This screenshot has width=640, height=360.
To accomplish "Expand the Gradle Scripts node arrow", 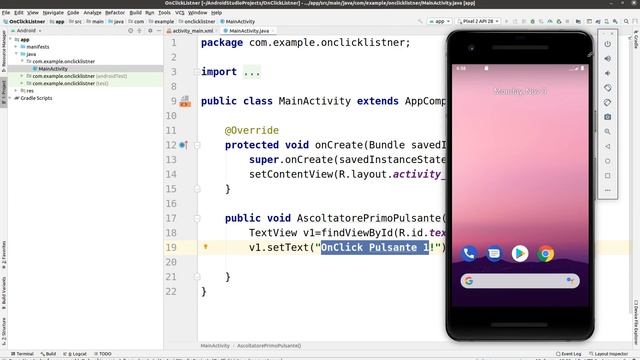I will click(11, 98).
